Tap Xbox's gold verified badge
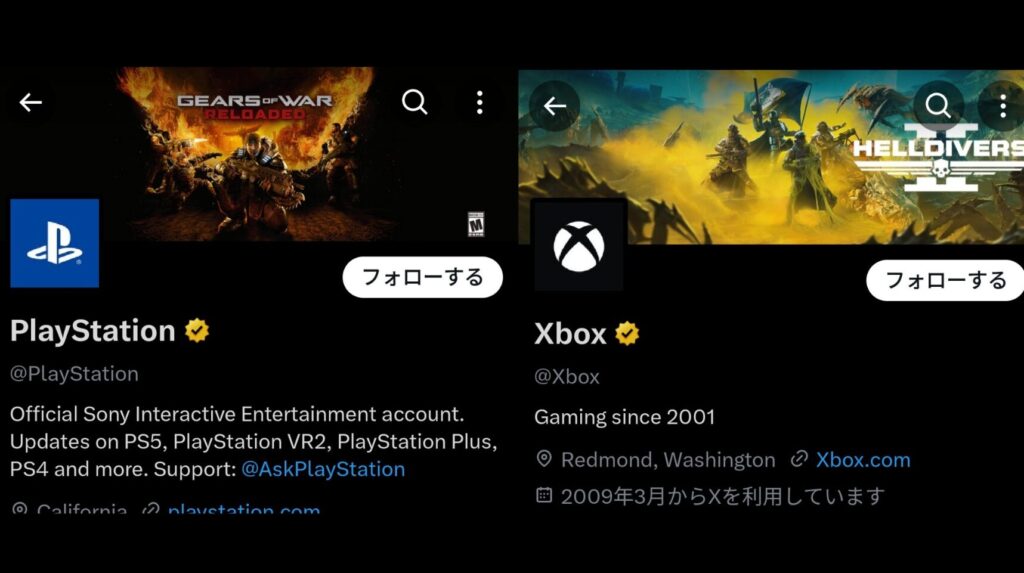 627,334
